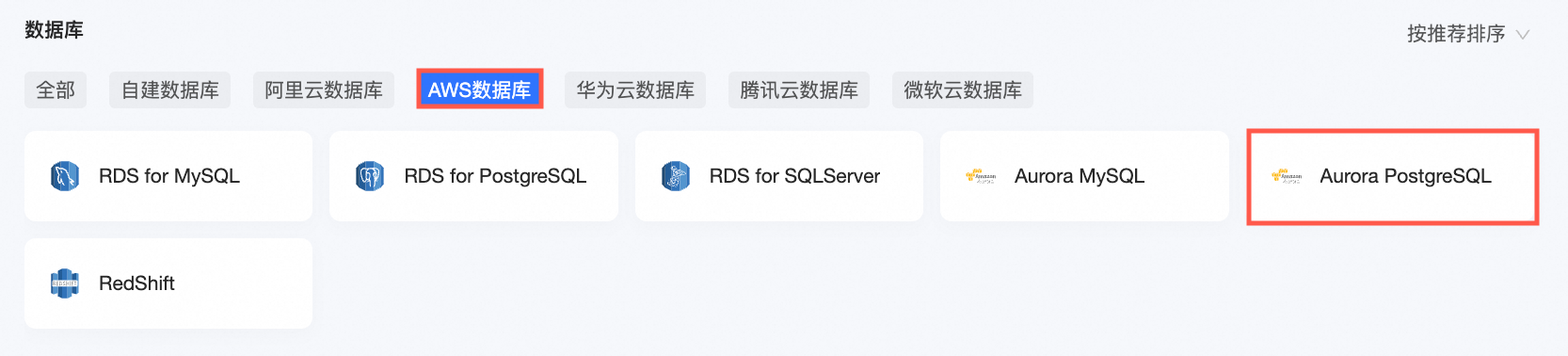Select the 微软云数据库 tab

pyautogui.click(x=963, y=90)
